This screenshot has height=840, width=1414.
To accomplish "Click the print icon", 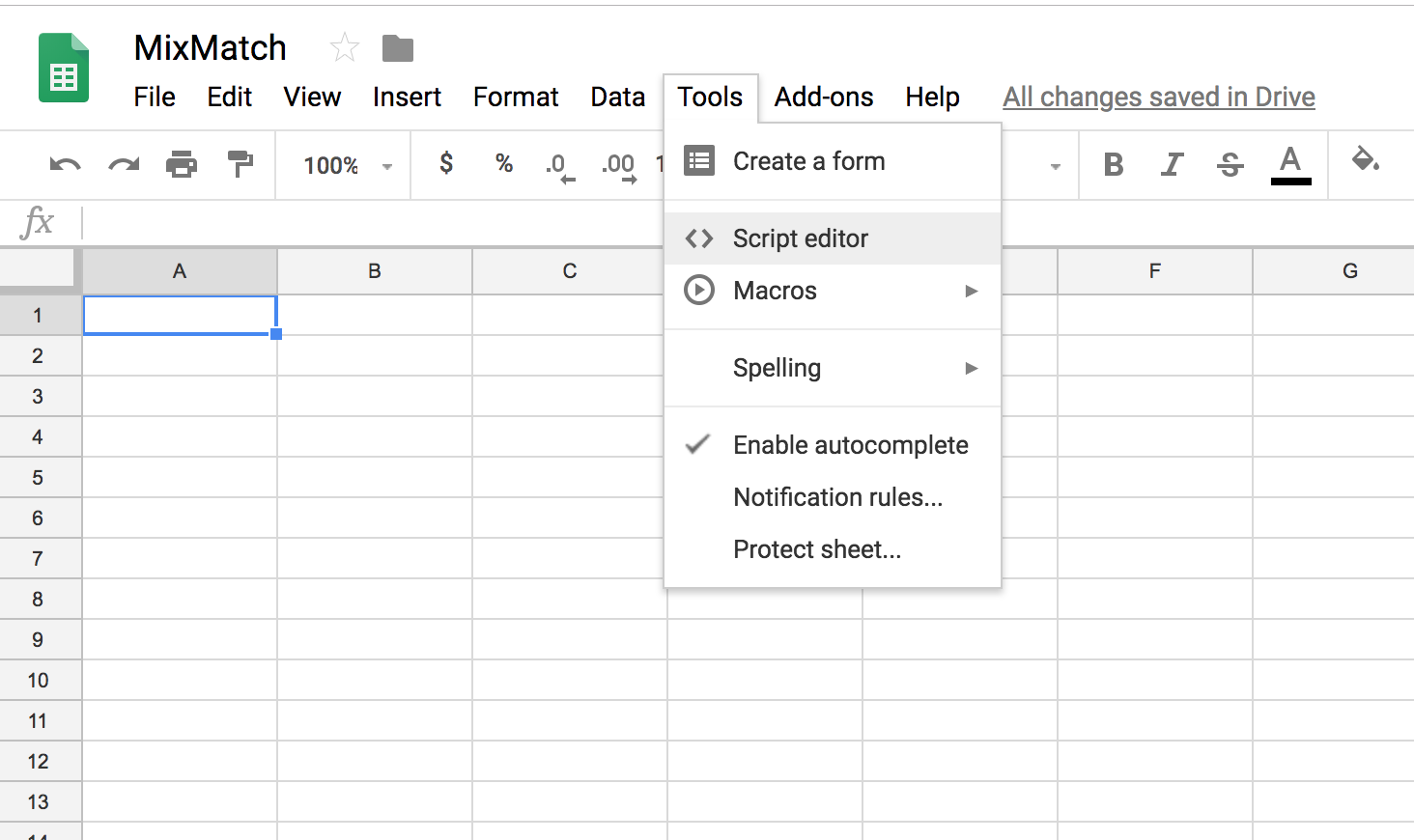I will click(182, 165).
